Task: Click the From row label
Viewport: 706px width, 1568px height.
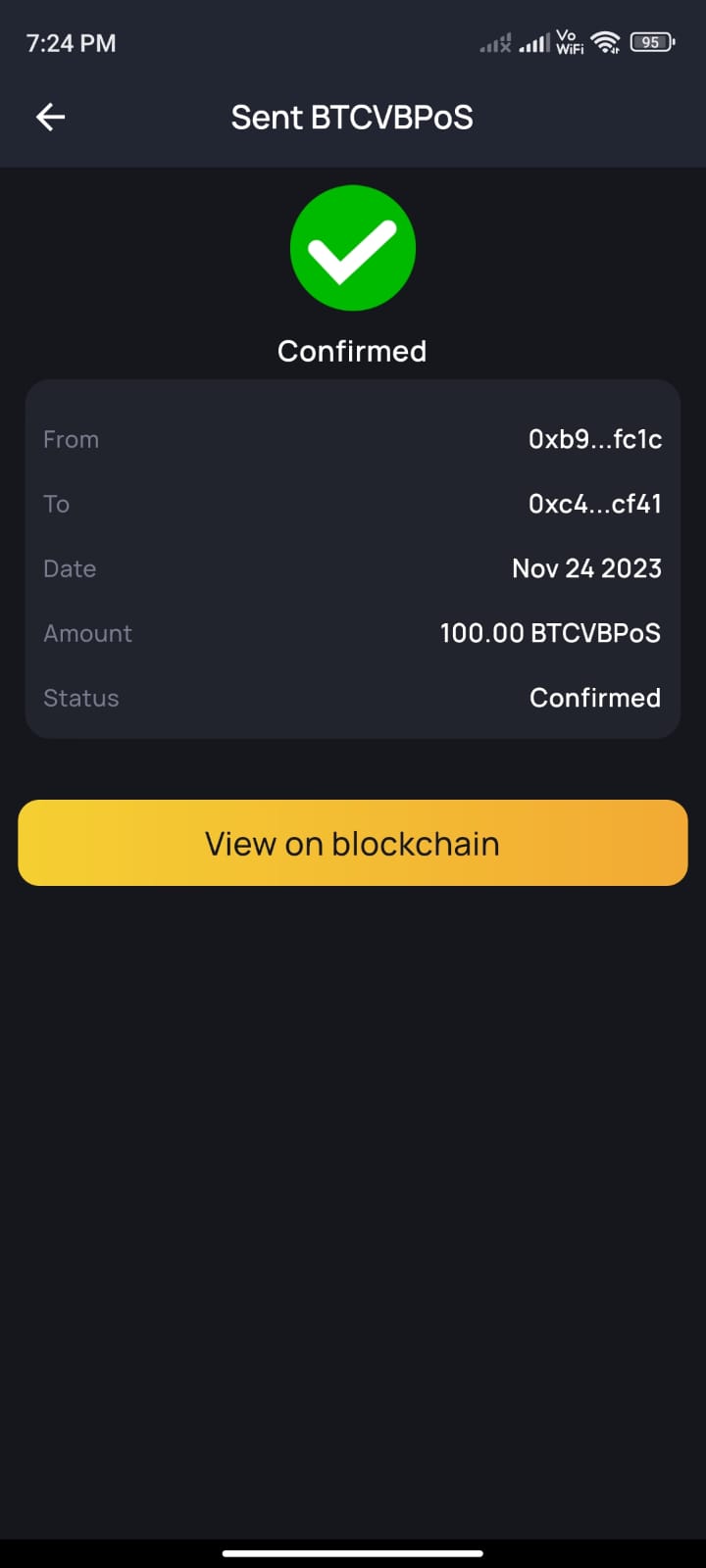Action: pyautogui.click(x=71, y=439)
